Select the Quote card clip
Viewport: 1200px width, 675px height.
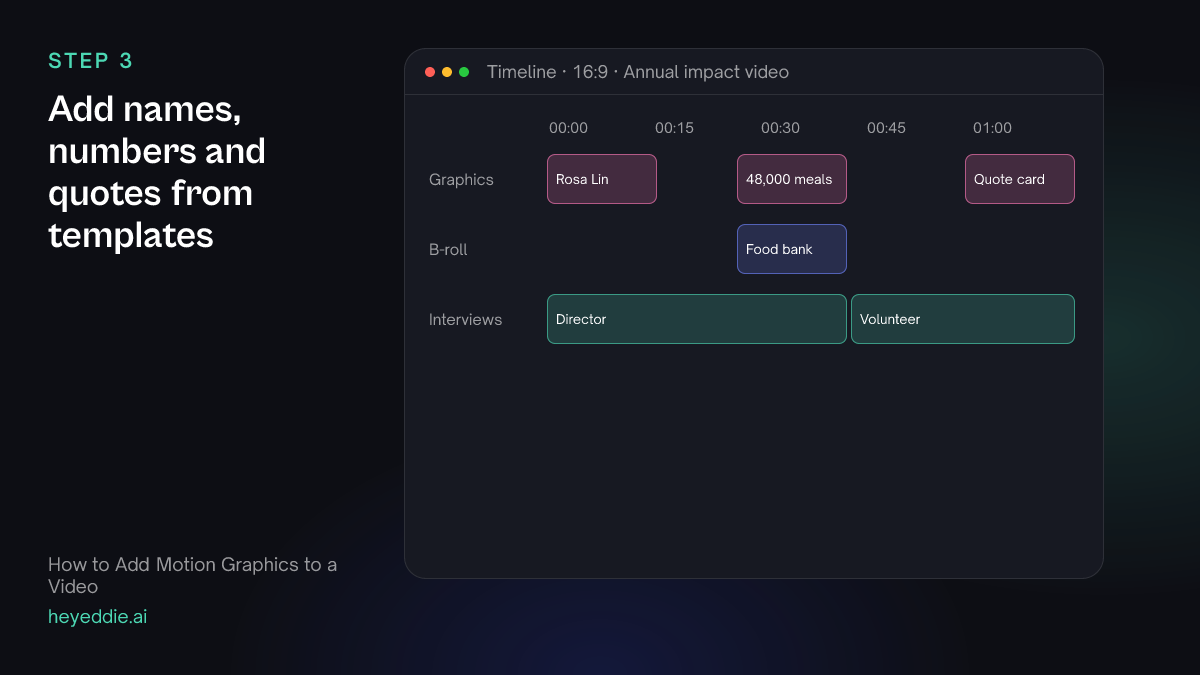tap(1020, 179)
